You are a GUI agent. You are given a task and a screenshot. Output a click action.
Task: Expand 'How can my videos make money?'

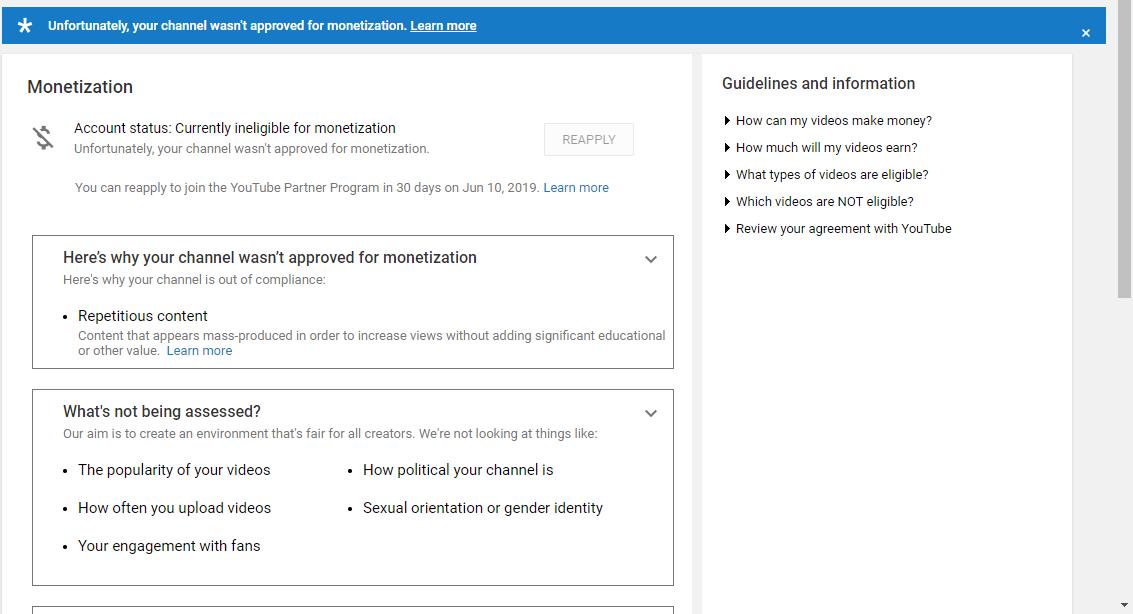pyautogui.click(x=827, y=121)
